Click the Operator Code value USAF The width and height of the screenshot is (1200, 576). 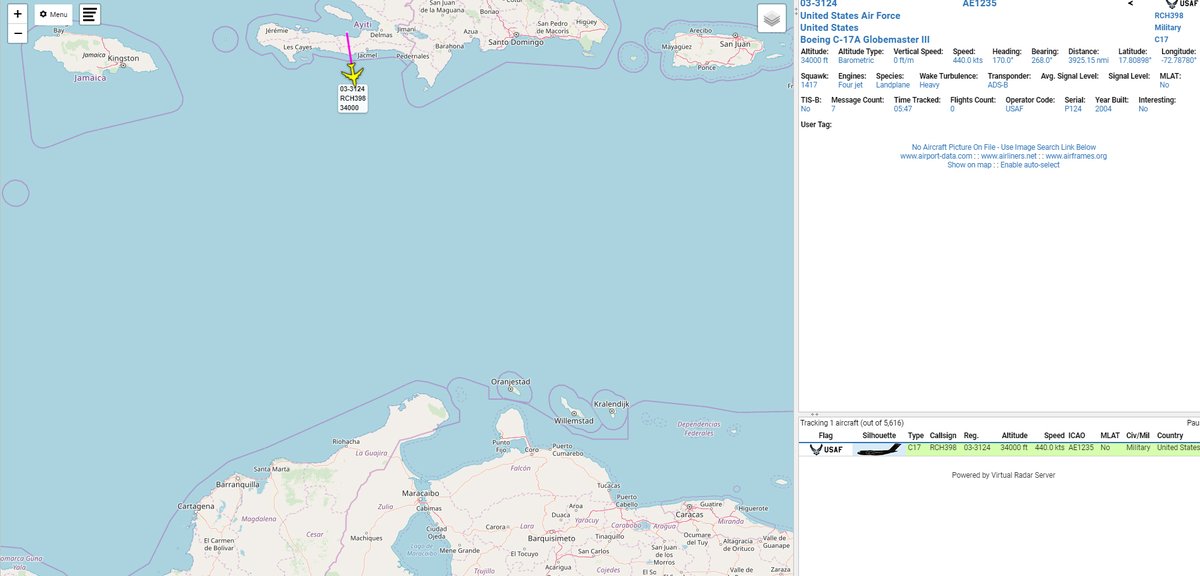tap(1015, 109)
